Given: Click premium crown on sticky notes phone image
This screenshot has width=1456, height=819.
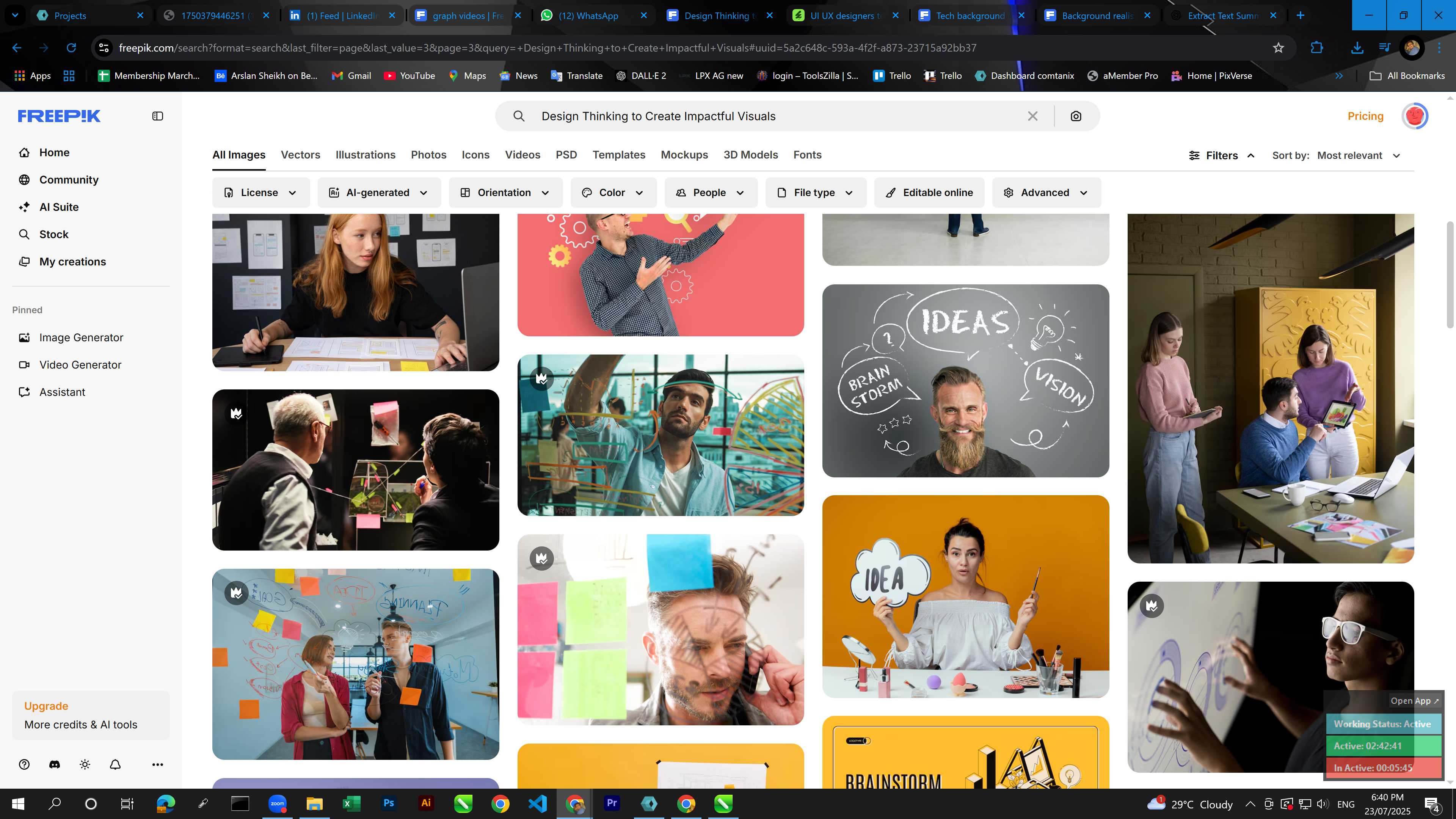Looking at the screenshot, I should (x=541, y=559).
